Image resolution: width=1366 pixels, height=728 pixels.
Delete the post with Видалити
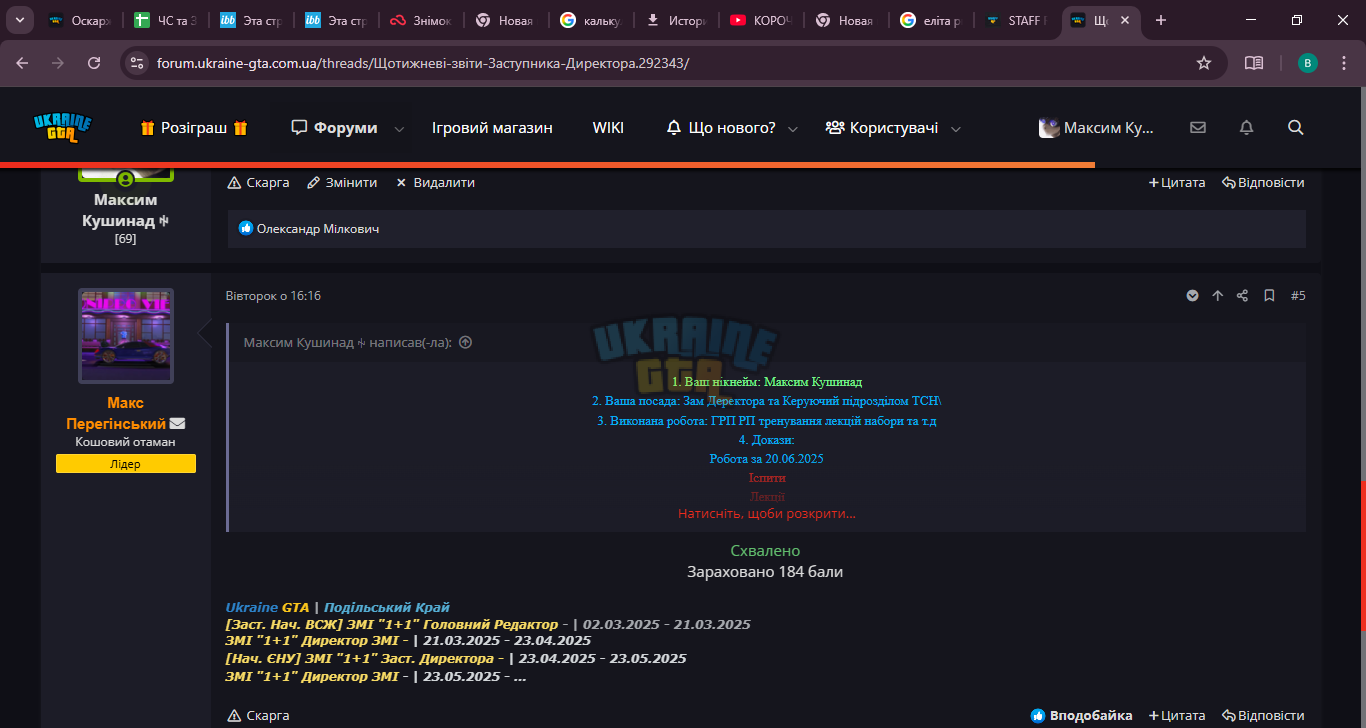point(435,183)
